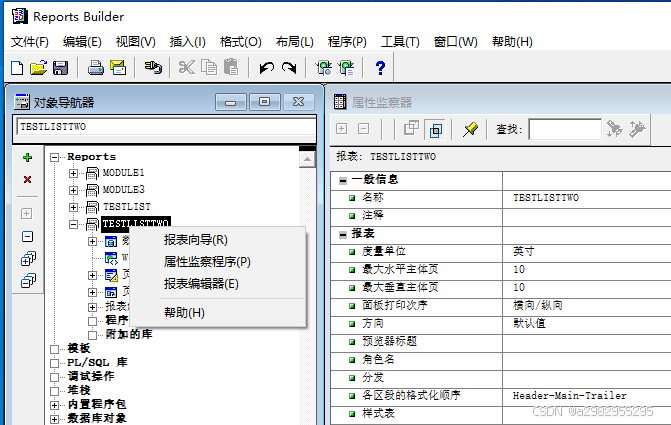671x425 pixels.
Task: Expand the TESTLIST node
Action: click(x=73, y=207)
